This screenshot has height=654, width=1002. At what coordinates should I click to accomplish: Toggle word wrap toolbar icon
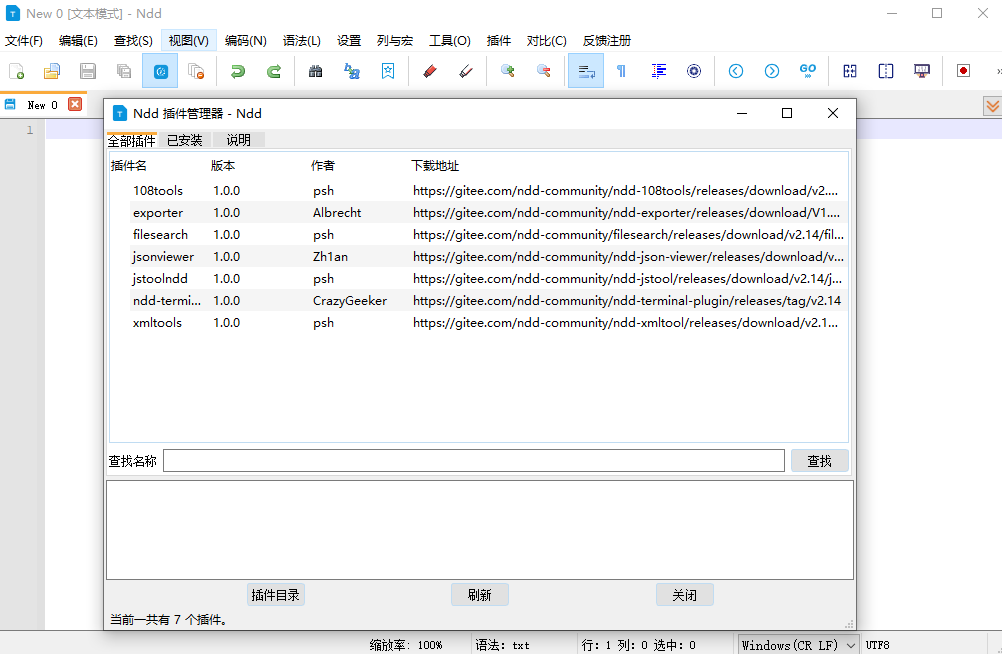(586, 71)
